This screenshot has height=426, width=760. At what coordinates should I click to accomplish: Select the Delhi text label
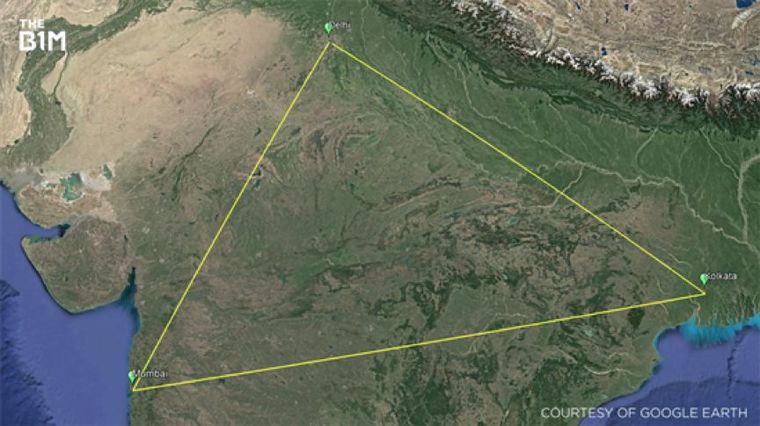click(x=341, y=25)
